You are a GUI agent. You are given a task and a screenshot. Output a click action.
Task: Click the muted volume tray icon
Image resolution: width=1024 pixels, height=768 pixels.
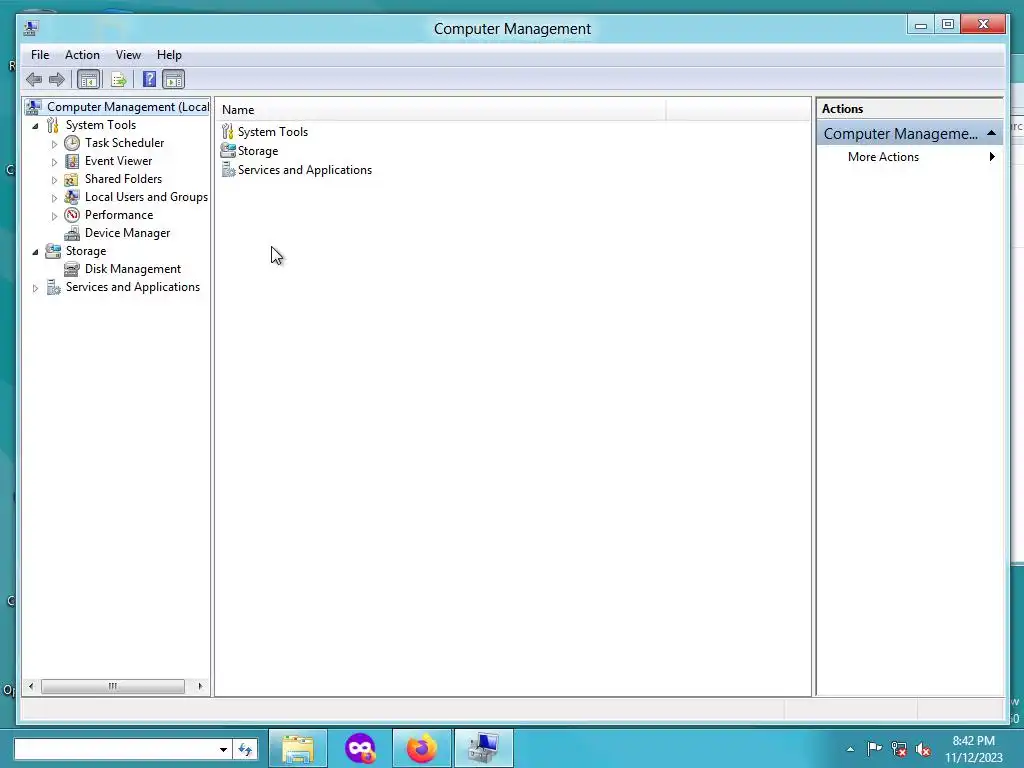click(923, 749)
